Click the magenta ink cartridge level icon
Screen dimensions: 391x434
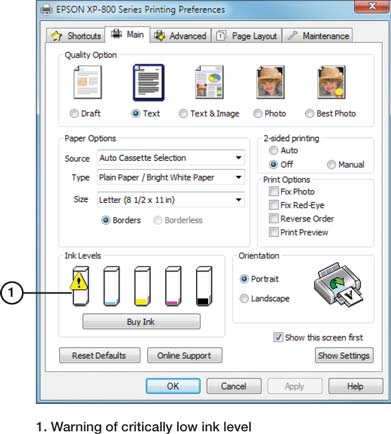[x=173, y=286]
